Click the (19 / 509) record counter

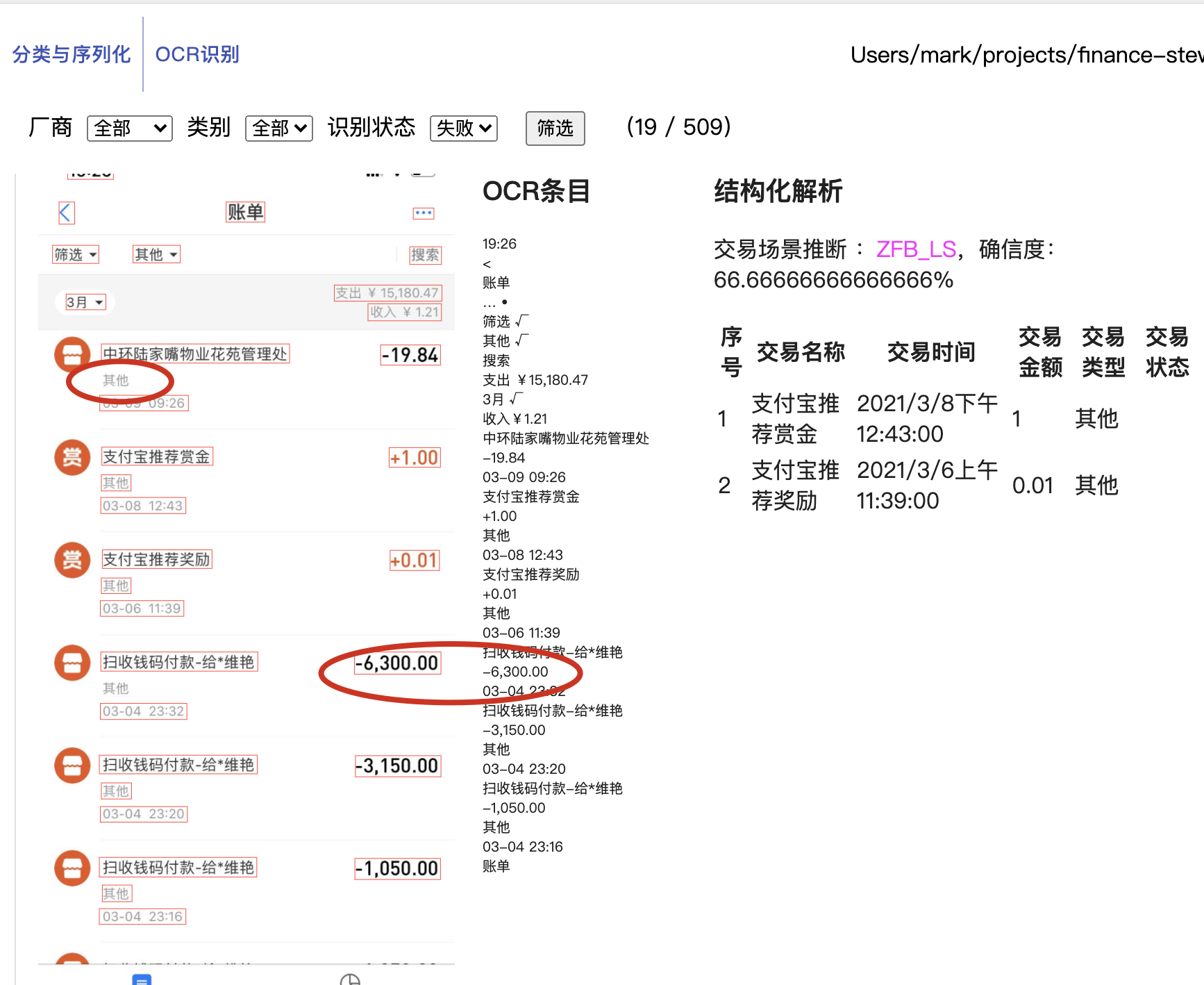click(678, 127)
